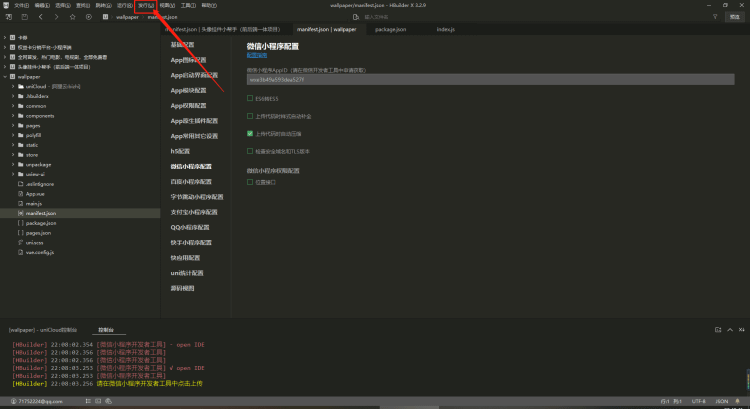Screen dimensions: 750x409
Task: Click the terminal icon in status bar
Action: point(98,401)
